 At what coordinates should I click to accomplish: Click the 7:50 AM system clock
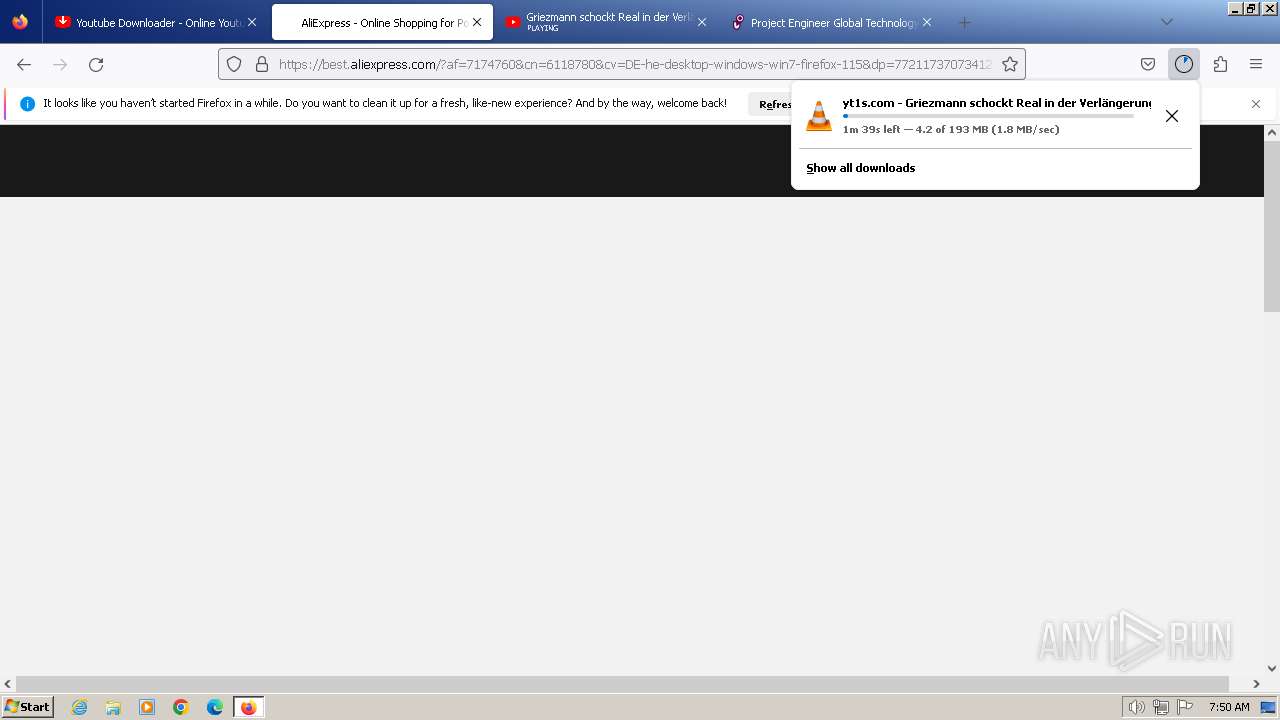[1229, 707]
